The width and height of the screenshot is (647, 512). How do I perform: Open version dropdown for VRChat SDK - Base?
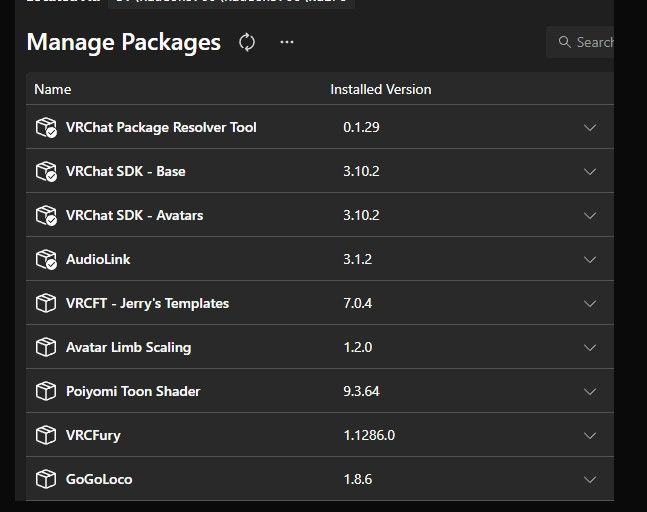(x=590, y=171)
